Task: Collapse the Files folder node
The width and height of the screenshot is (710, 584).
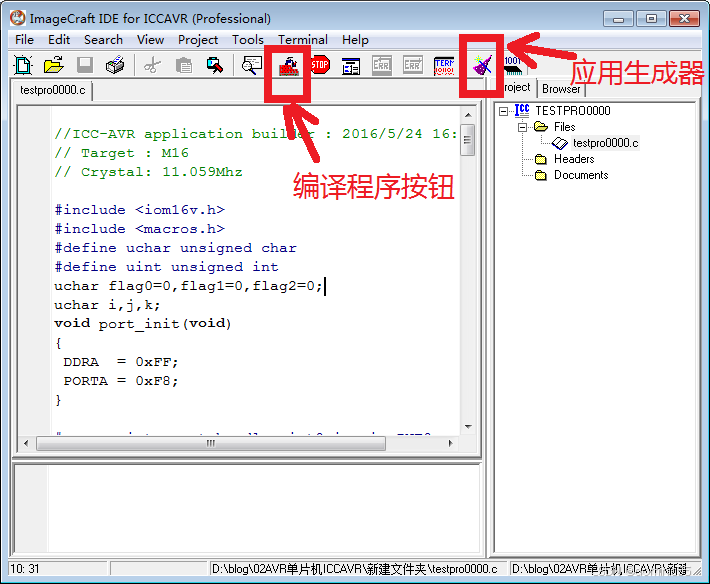Action: (522, 127)
